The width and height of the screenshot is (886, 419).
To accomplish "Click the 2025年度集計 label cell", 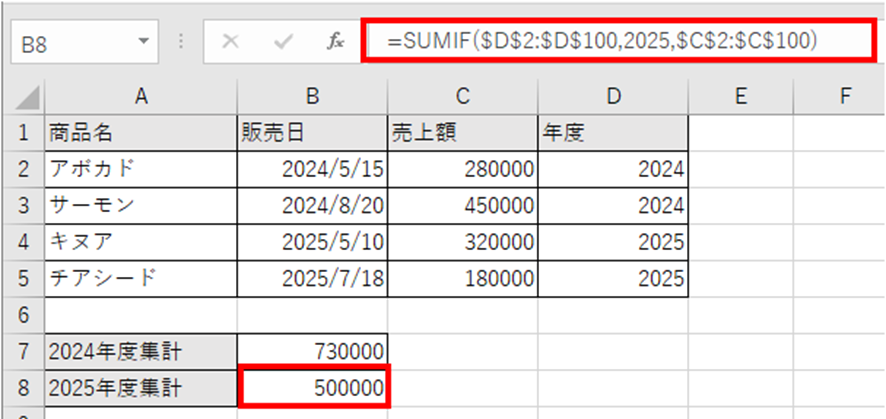I will (x=141, y=386).
